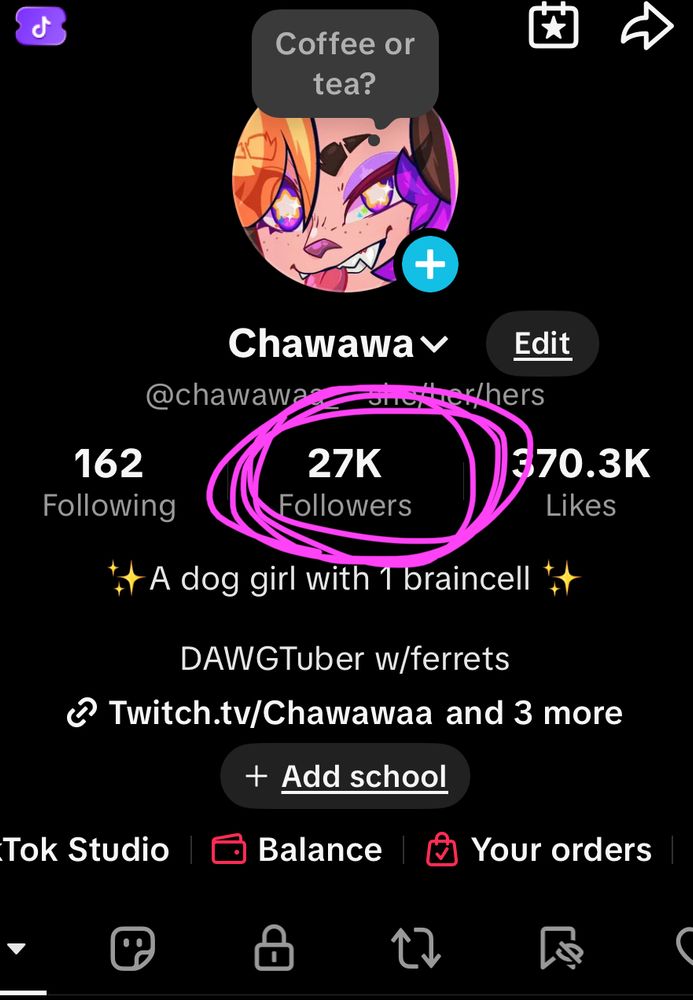Open the sticker face tab icon
The height and width of the screenshot is (1000, 693).
point(133,948)
